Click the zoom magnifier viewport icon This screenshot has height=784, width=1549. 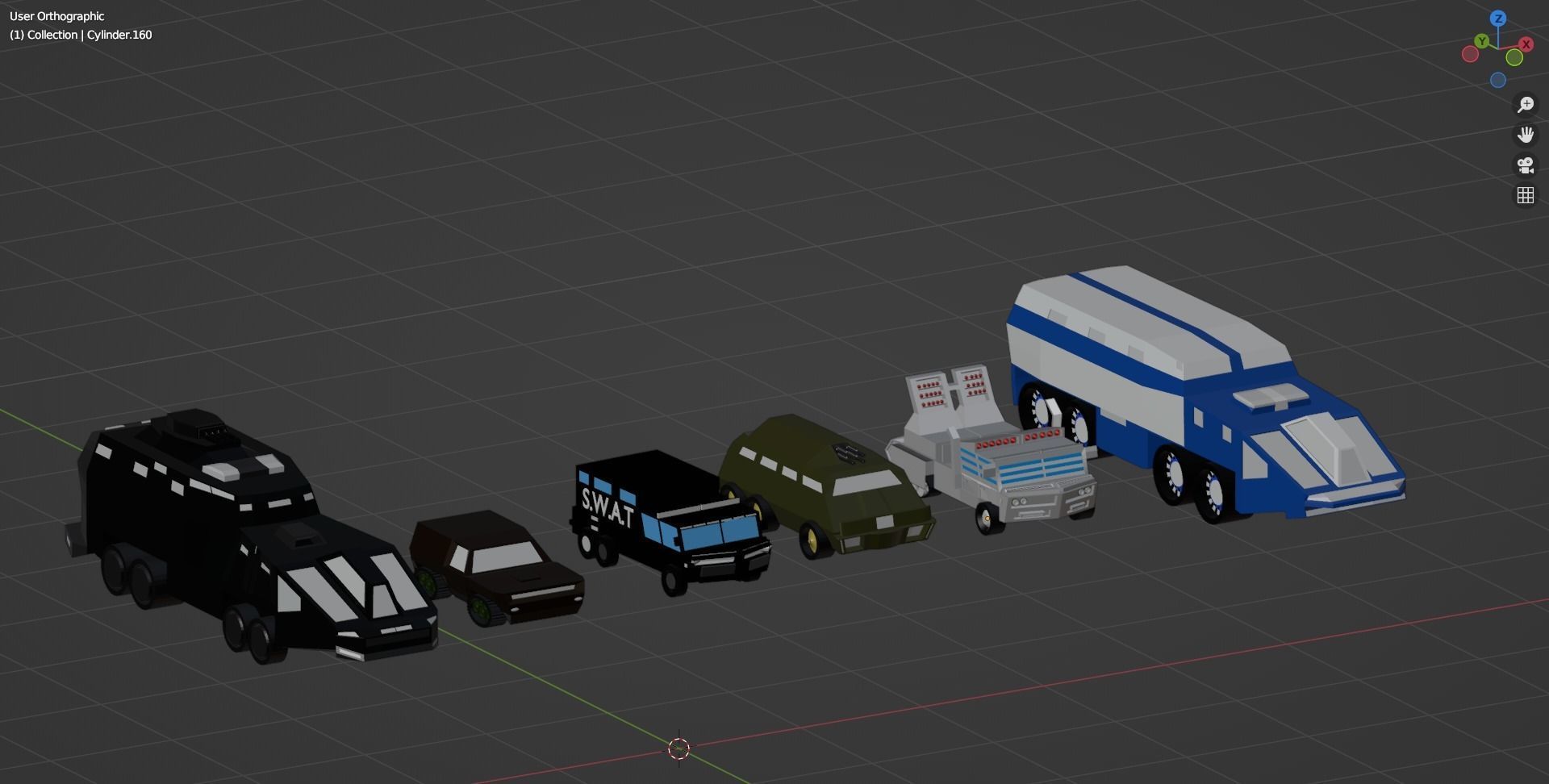tap(1525, 105)
